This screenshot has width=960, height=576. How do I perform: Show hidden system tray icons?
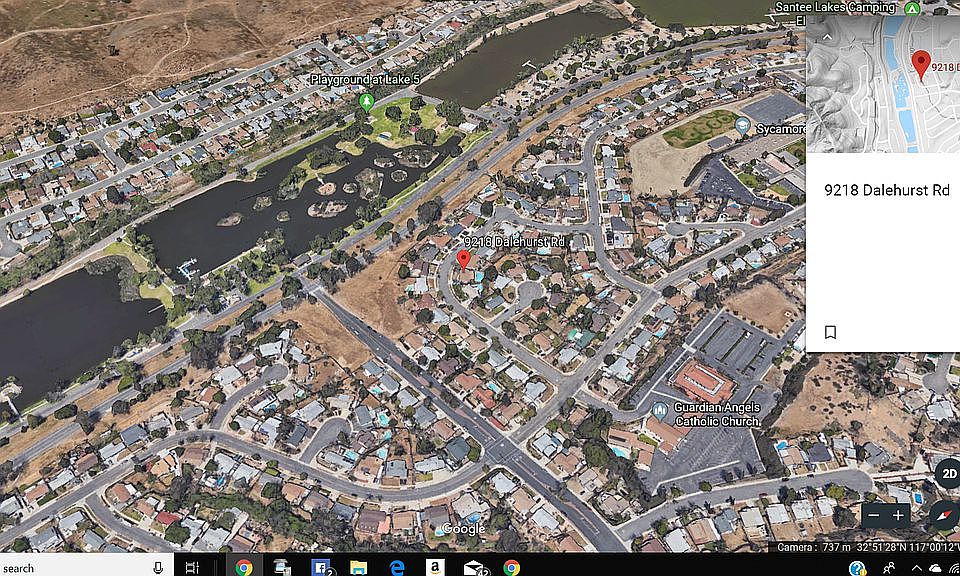(917, 568)
